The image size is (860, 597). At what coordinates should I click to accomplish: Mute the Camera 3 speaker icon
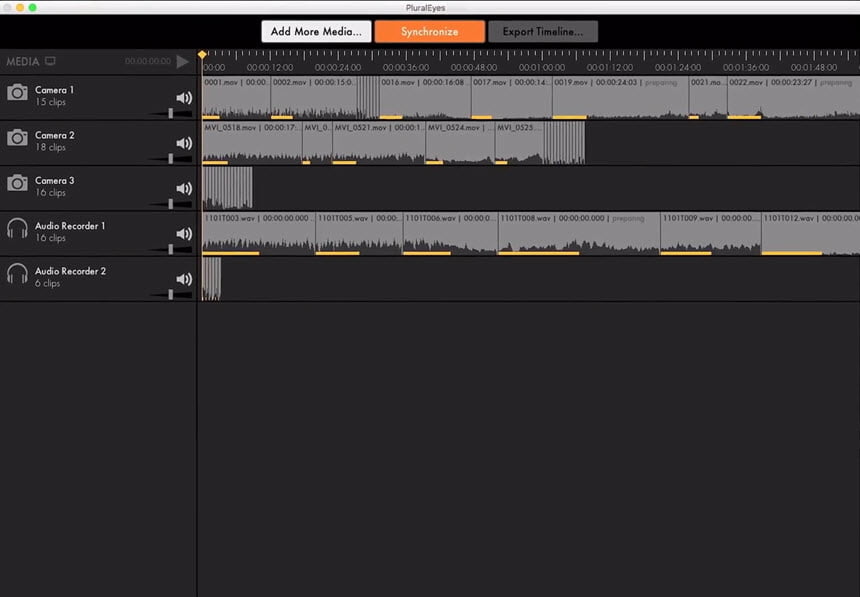pyautogui.click(x=184, y=189)
